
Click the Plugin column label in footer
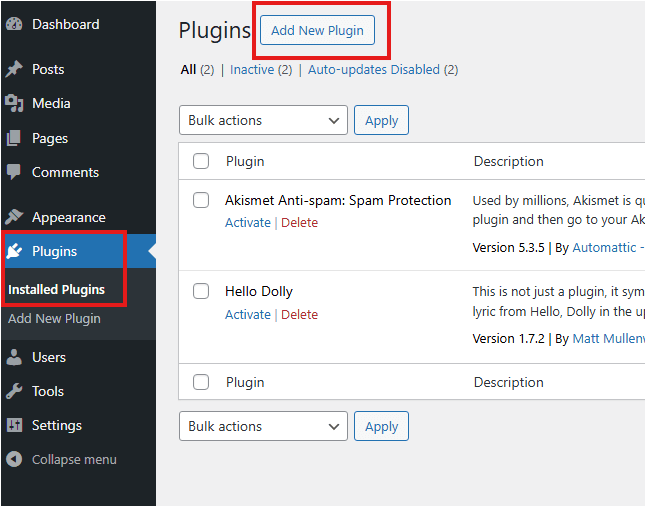(245, 383)
